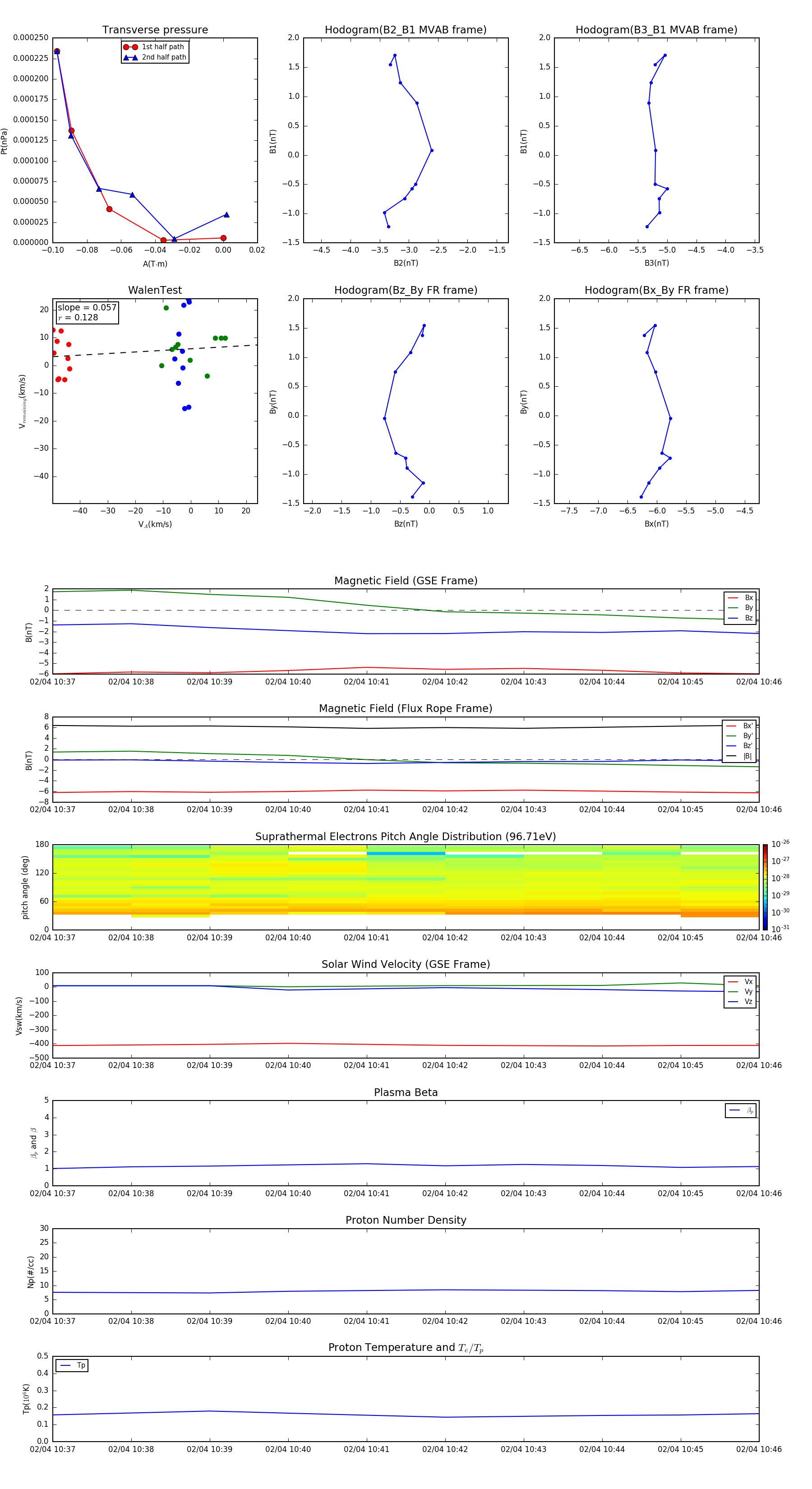Click the 'Tp(10^6K)' y-axis label
The height and width of the screenshot is (1489, 812).
click(x=26, y=1399)
